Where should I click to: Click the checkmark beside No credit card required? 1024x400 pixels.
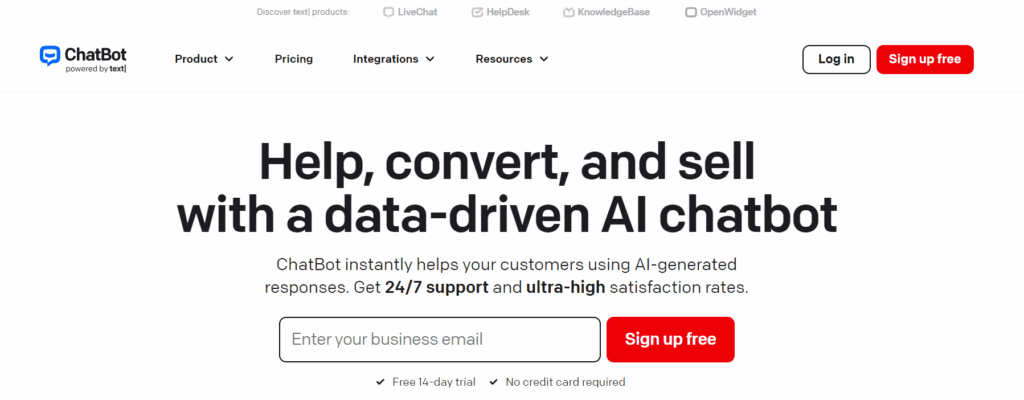tap(494, 382)
